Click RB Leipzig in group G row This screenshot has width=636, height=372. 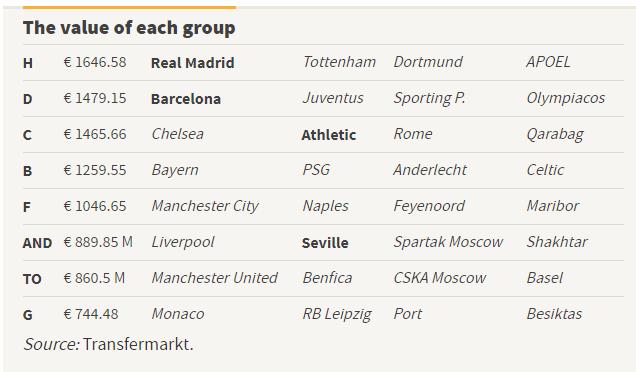coord(337,314)
